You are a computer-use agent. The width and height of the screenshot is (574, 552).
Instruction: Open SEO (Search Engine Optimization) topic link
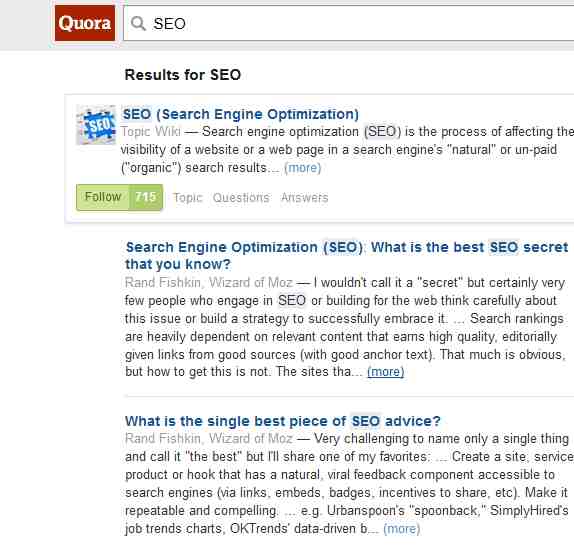point(241,114)
